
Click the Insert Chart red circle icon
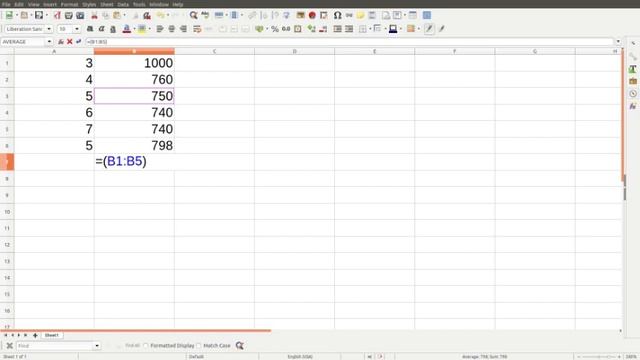click(312, 16)
